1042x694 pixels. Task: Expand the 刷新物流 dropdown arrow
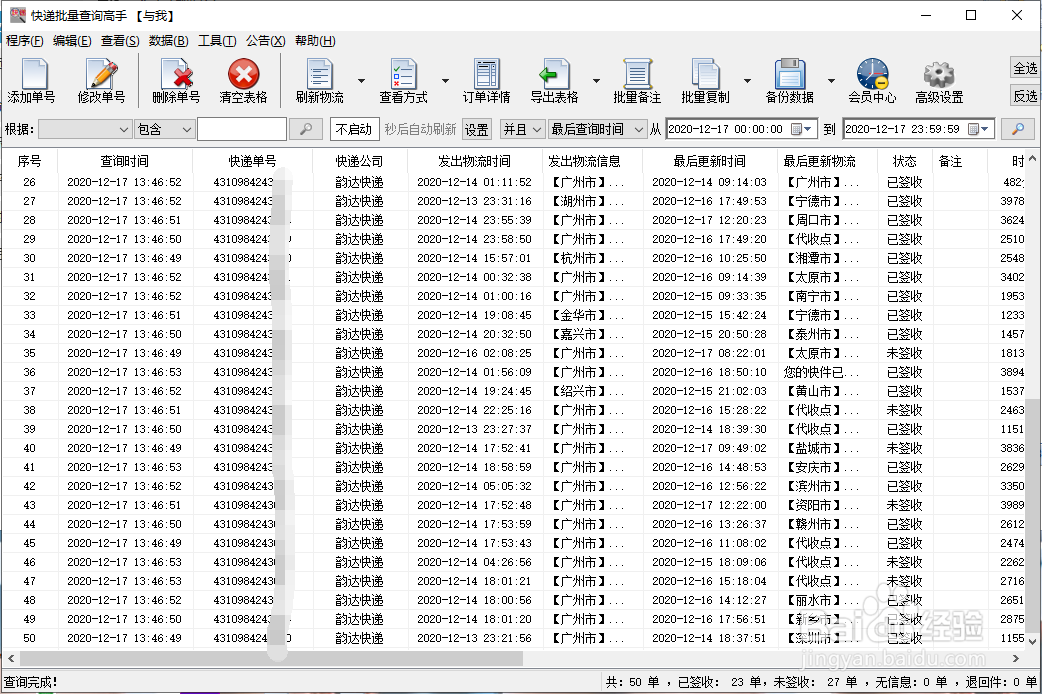pos(362,81)
